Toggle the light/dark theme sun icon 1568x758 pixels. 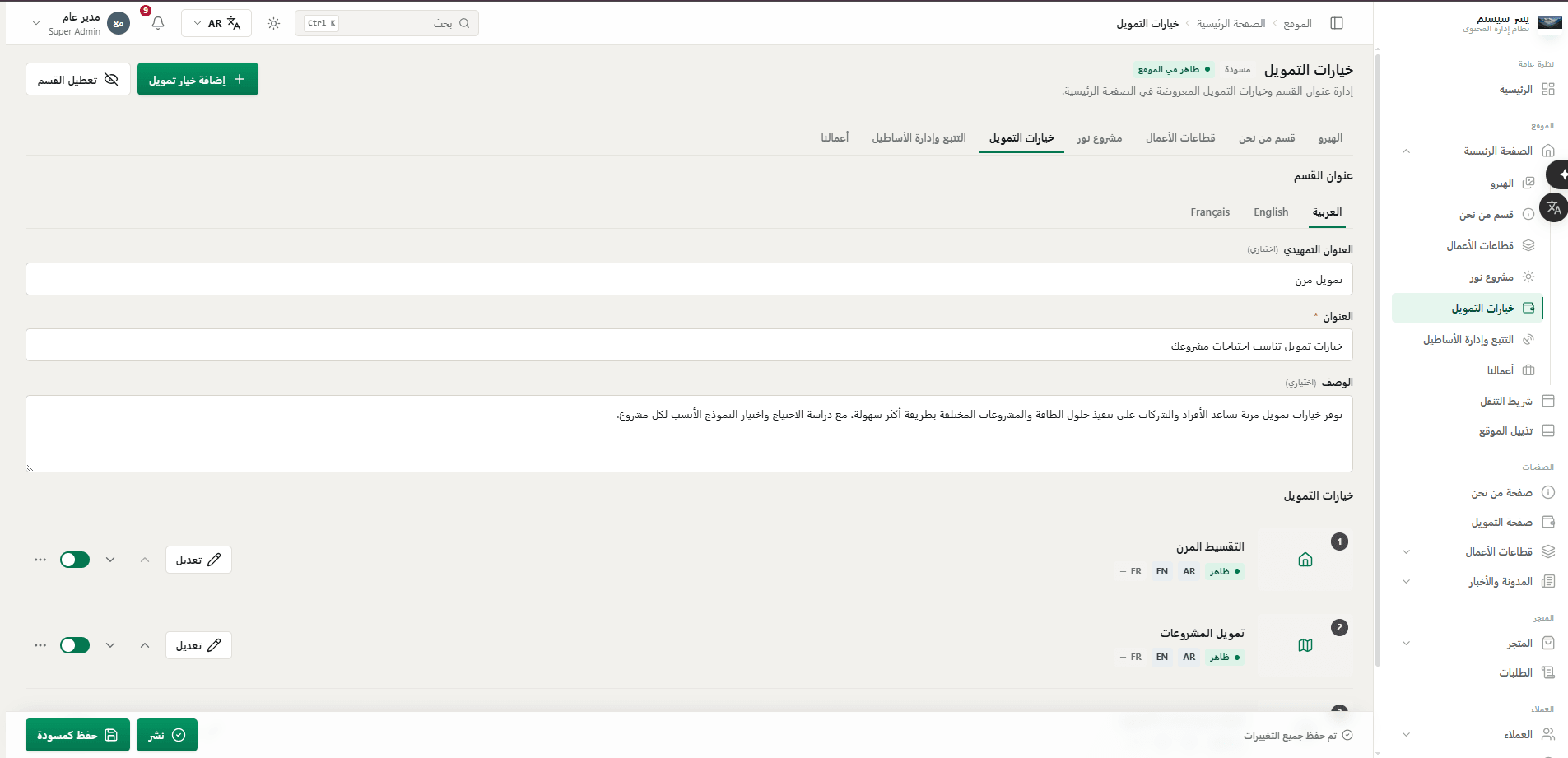click(x=274, y=23)
